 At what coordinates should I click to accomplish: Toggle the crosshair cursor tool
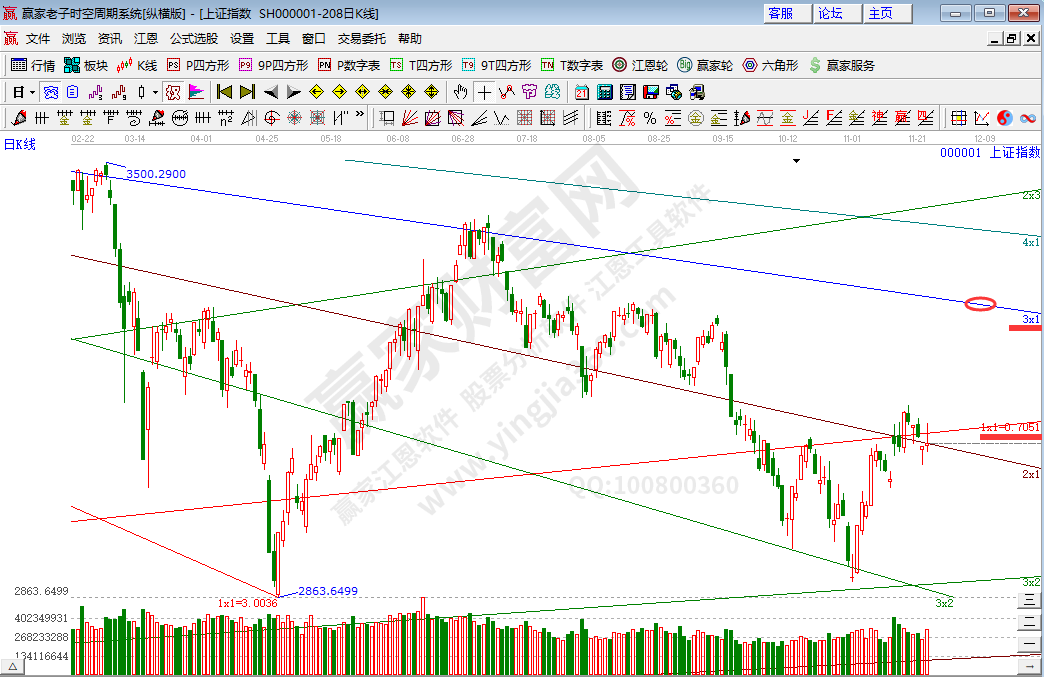point(484,92)
